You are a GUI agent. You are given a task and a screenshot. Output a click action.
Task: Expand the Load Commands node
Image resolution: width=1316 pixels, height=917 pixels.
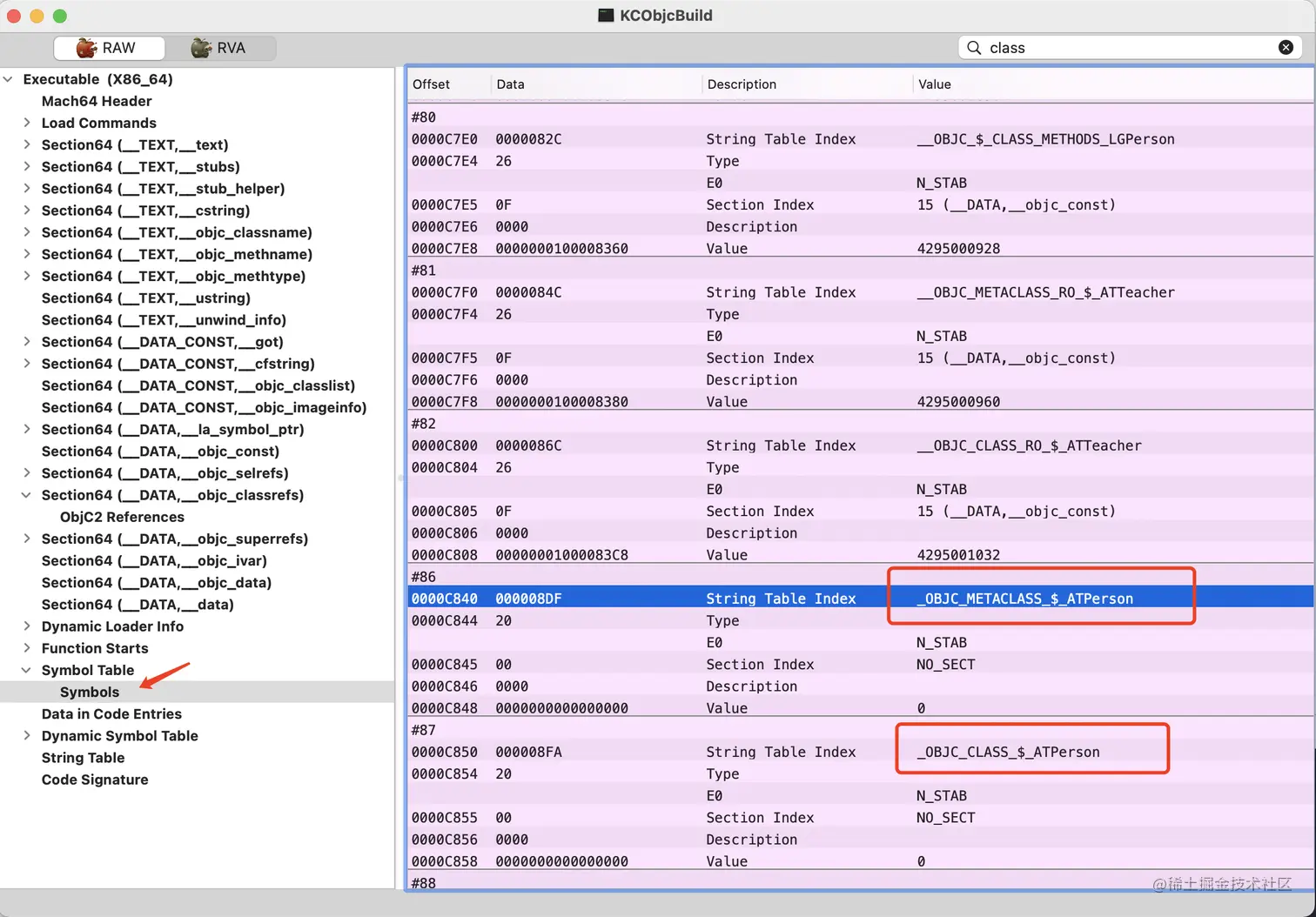(x=26, y=123)
